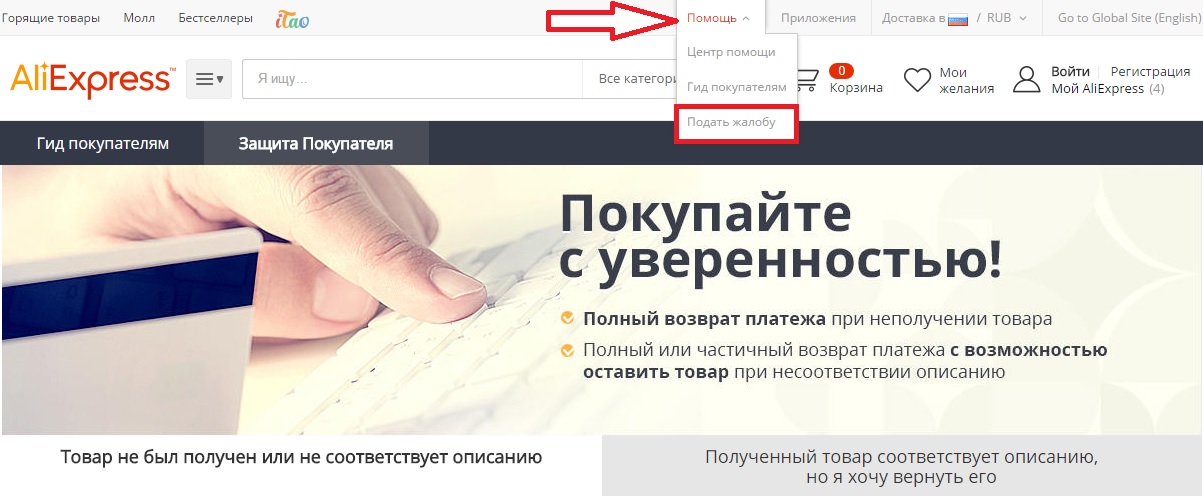The image size is (1203, 498).
Task: Click the Горящие товары link
Action: click(x=51, y=18)
